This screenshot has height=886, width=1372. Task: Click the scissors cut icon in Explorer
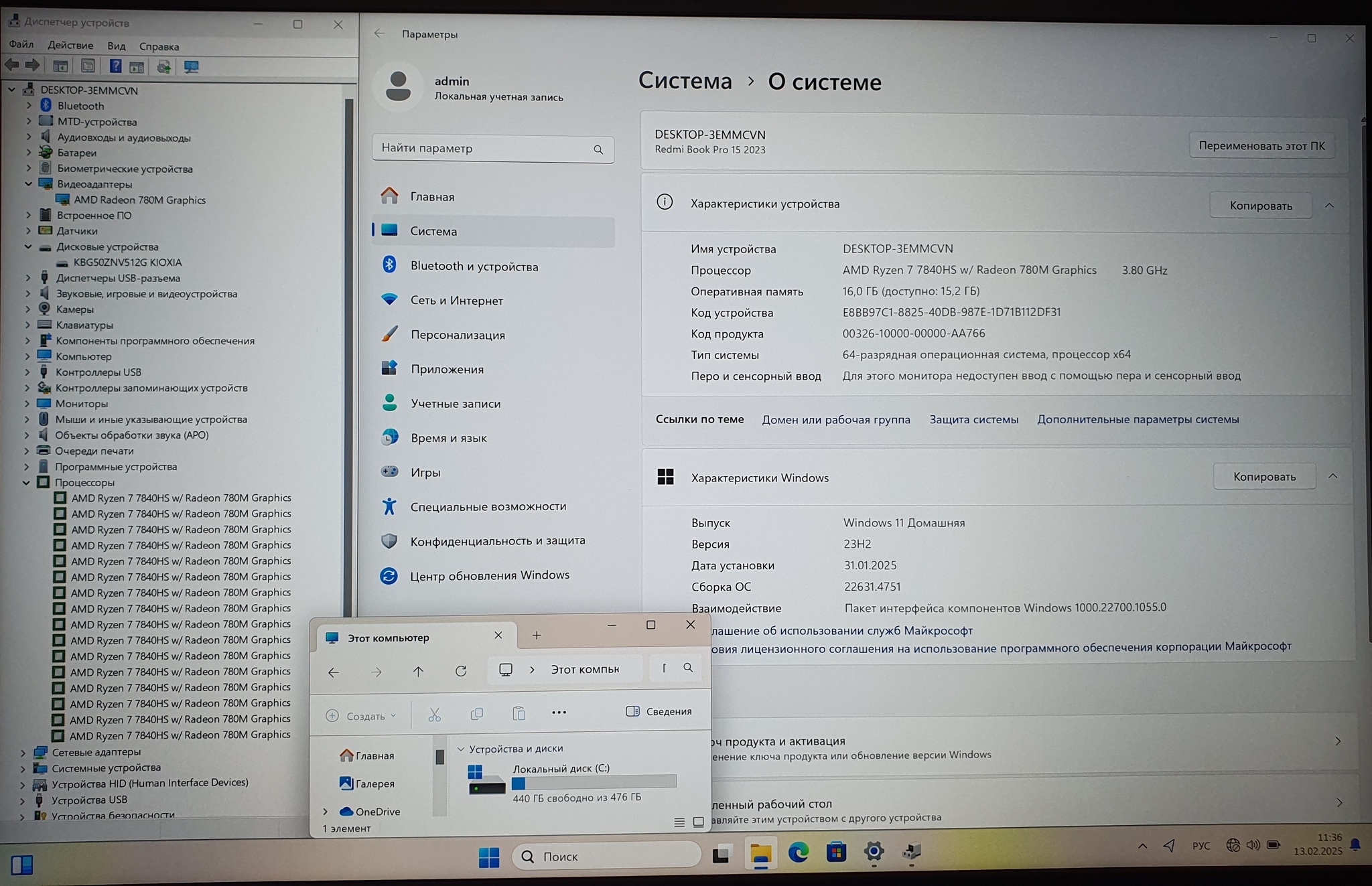point(435,715)
